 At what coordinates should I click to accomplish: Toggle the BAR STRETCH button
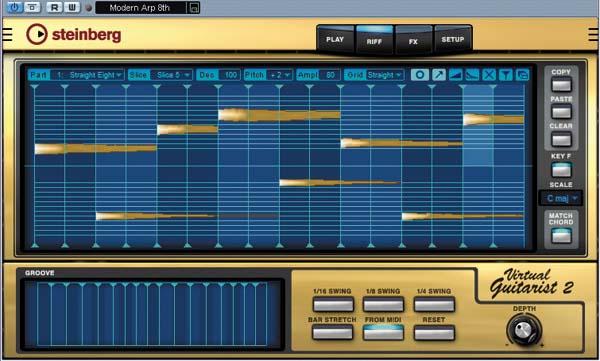point(332,332)
